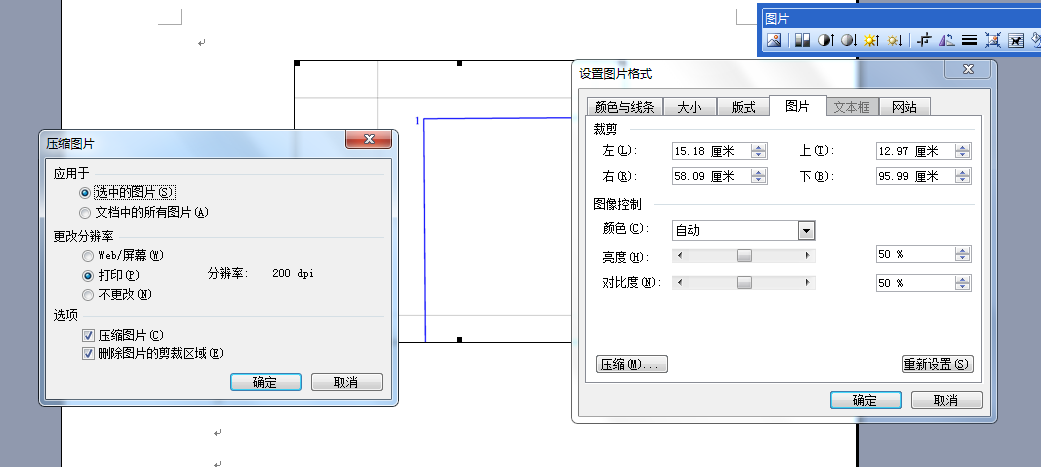1041x467 pixels.
Task: Click the Rotate Left 90° icon
Action: point(947,41)
